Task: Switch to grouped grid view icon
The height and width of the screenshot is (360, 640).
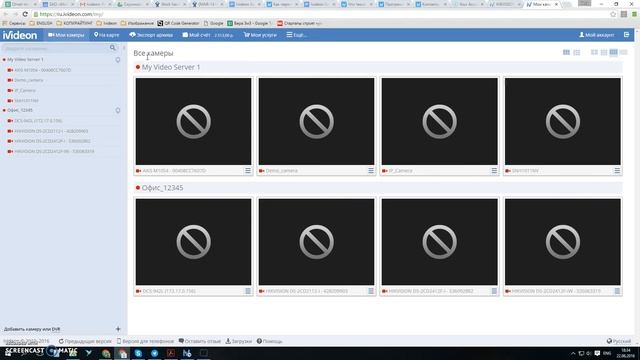Action: [x=566, y=52]
